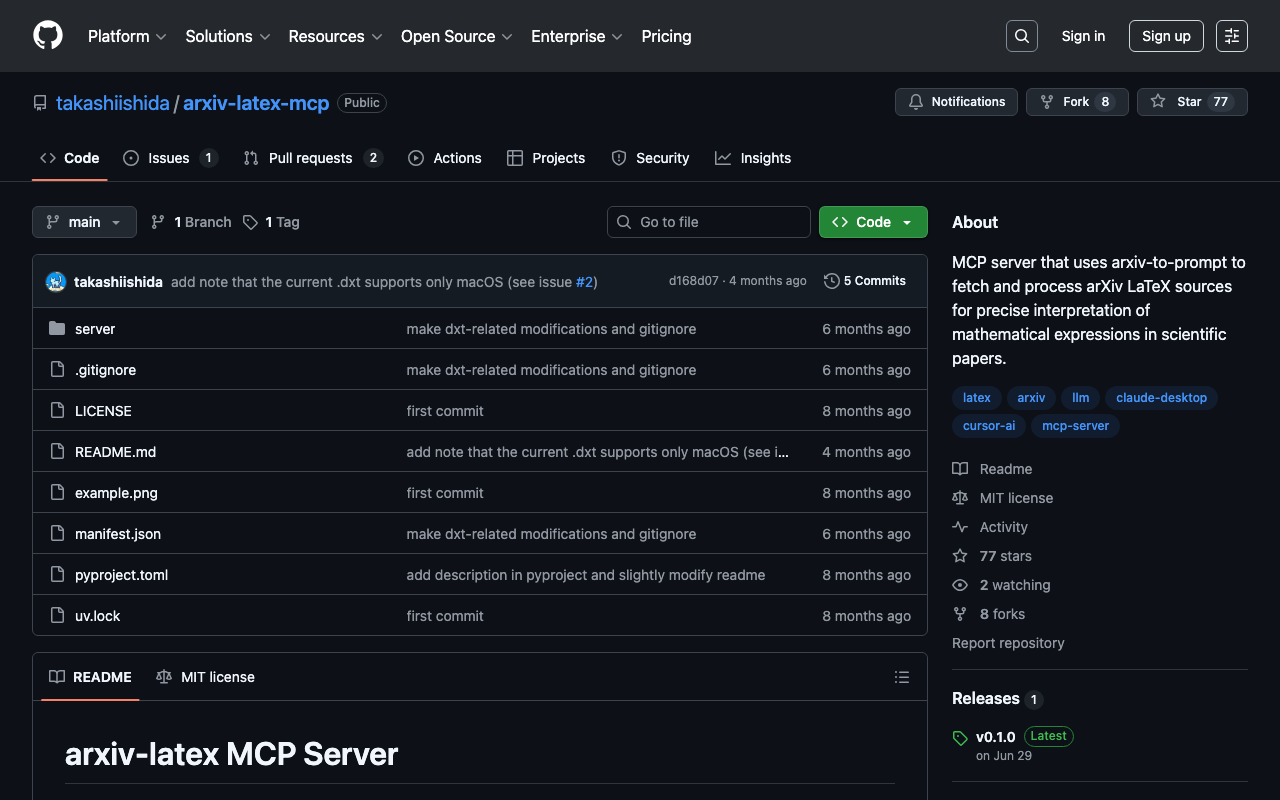This screenshot has height=800, width=1280.
Task: Click the search magnifier icon in header
Action: pos(1021,36)
